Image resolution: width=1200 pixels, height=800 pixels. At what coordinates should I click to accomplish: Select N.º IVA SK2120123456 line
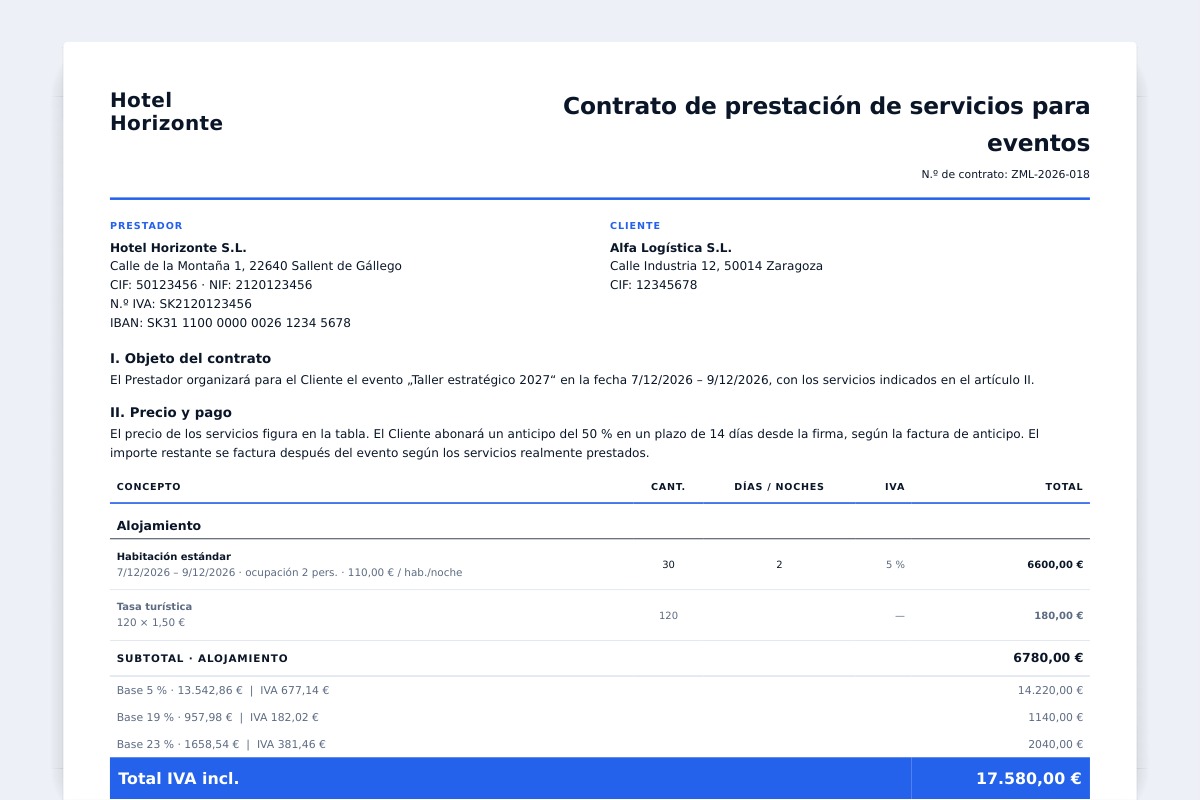[x=181, y=304]
